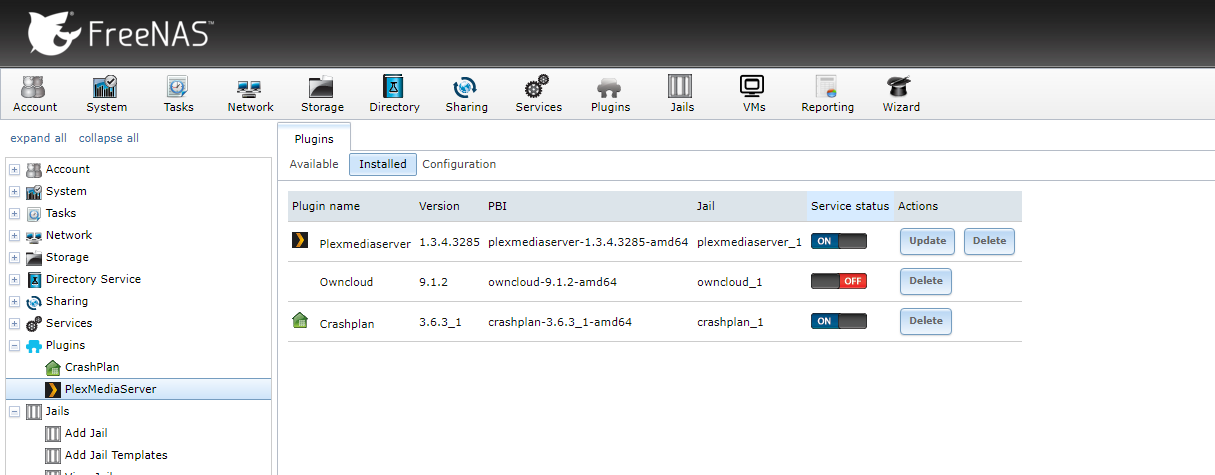Expand the Services tree node
1215x475 pixels.
click(x=15, y=323)
